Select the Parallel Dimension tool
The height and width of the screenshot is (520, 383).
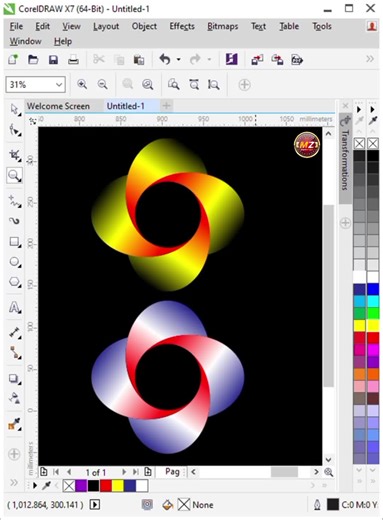tap(14, 333)
